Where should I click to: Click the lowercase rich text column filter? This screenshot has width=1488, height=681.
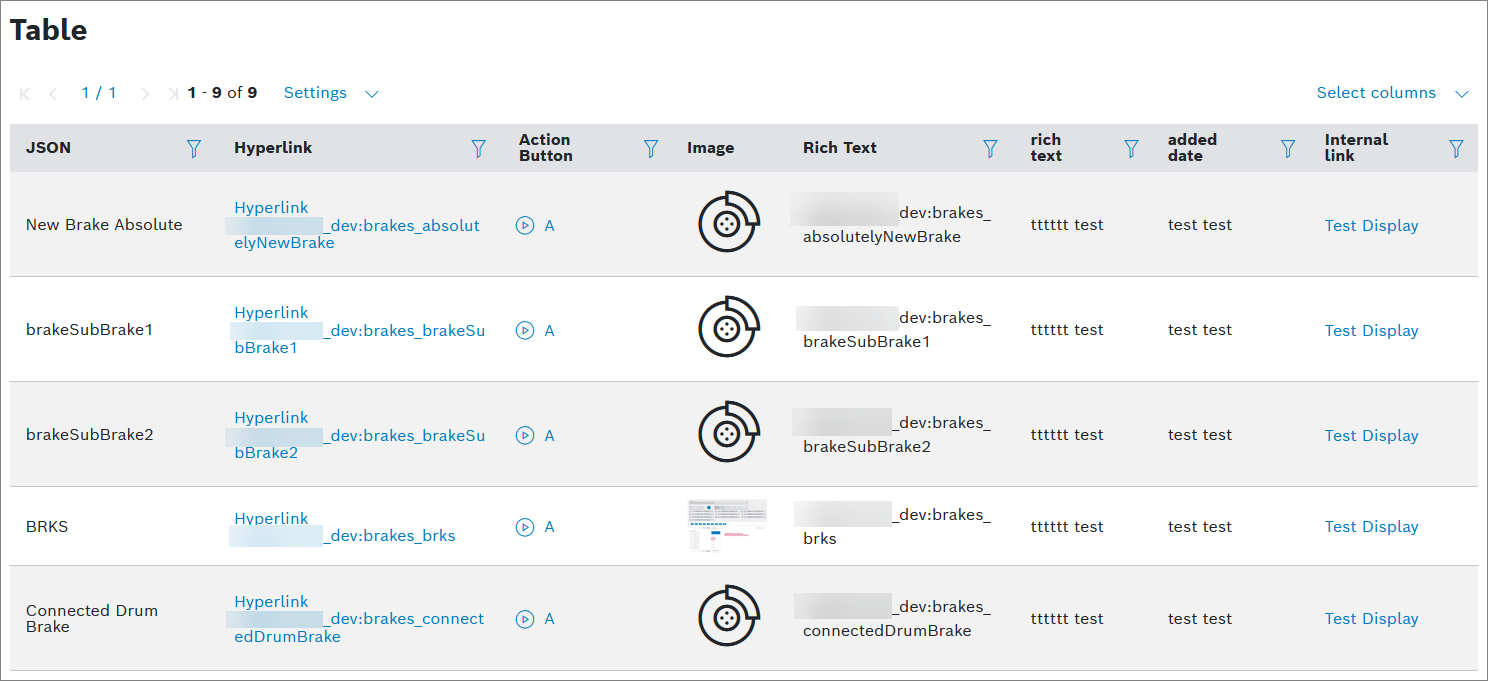(x=1131, y=149)
